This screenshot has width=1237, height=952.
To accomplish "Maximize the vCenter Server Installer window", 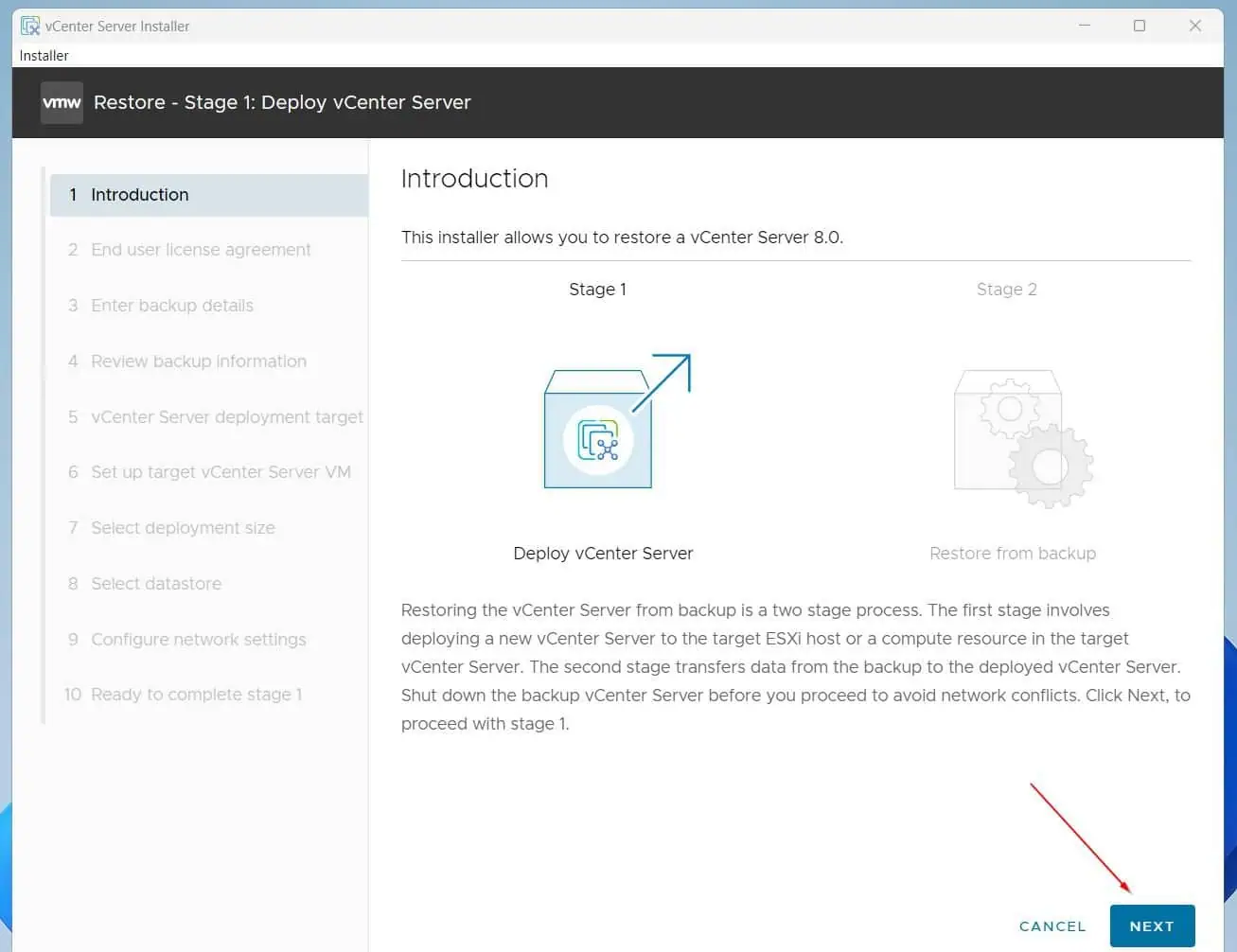I will (x=1140, y=26).
